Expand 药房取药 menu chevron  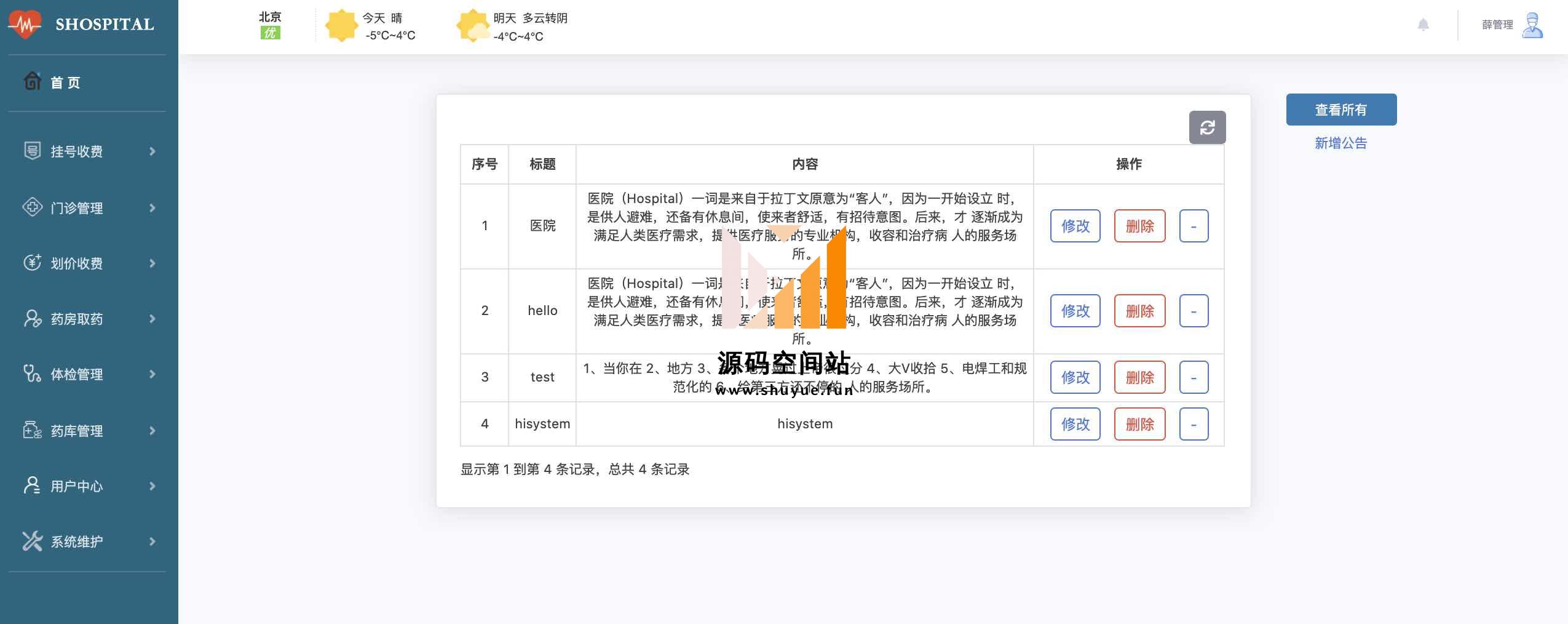[152, 318]
